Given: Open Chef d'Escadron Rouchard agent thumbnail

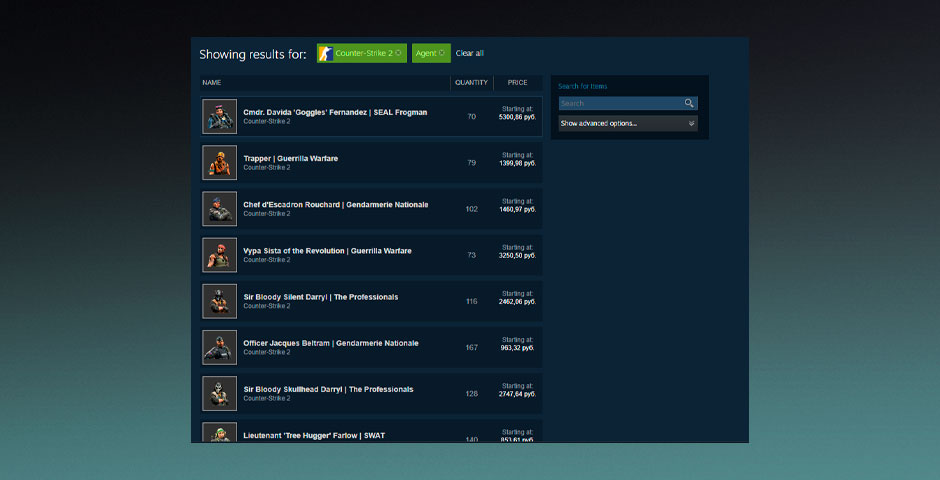Looking at the screenshot, I should [219, 209].
